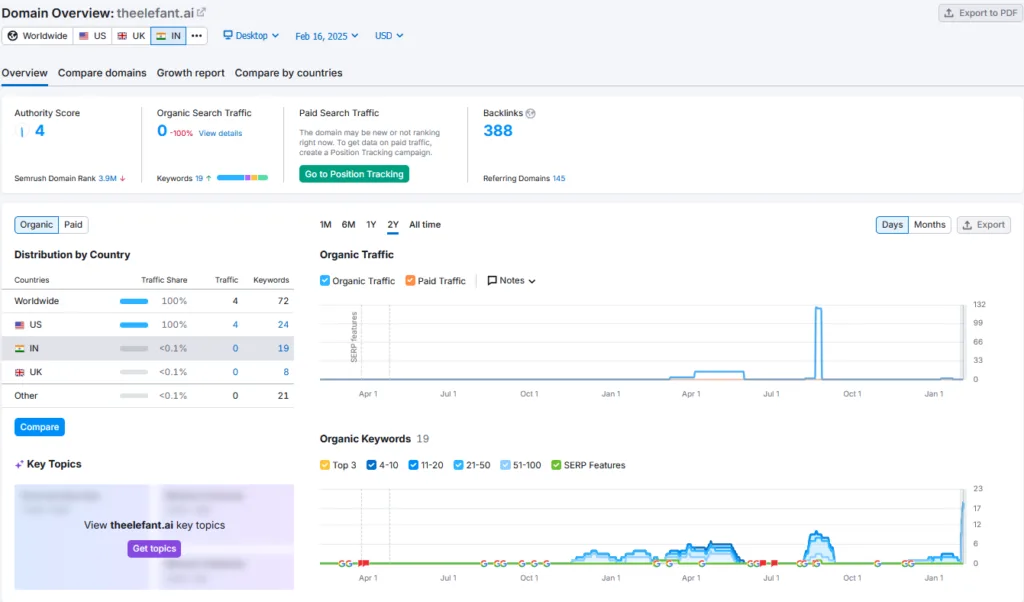
Task: Select 2Y time range
Action: pos(392,225)
